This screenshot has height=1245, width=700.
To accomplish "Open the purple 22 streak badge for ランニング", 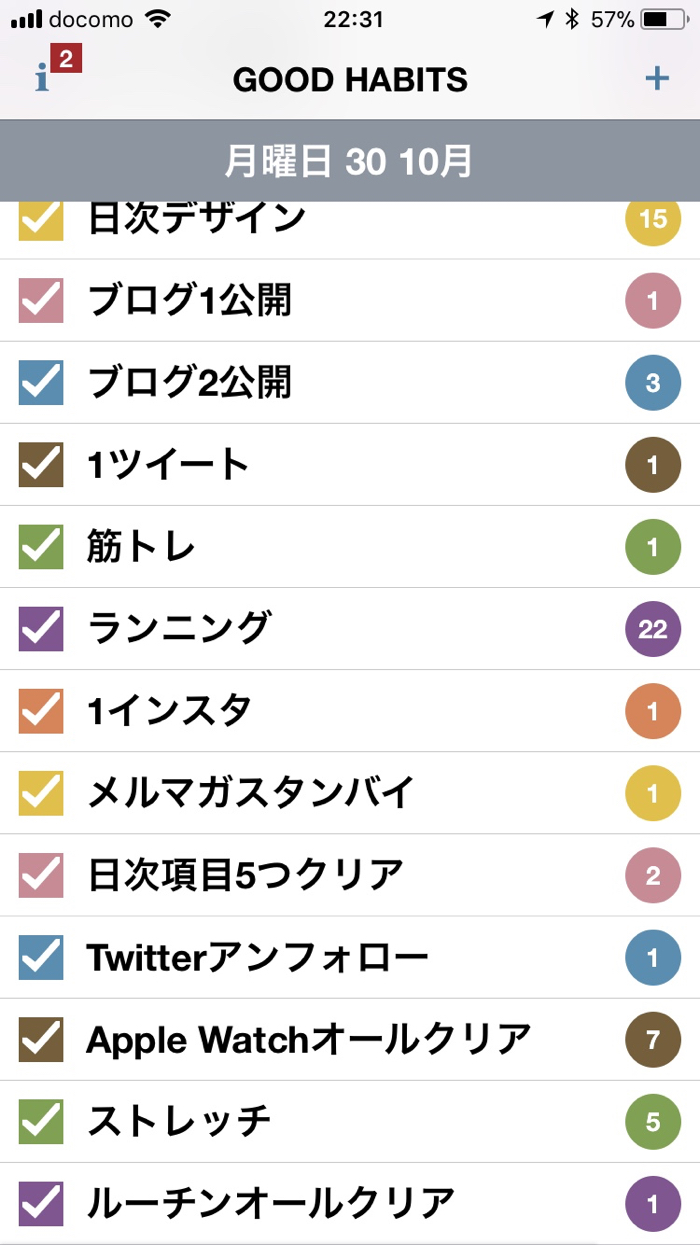I will pyautogui.click(x=653, y=628).
